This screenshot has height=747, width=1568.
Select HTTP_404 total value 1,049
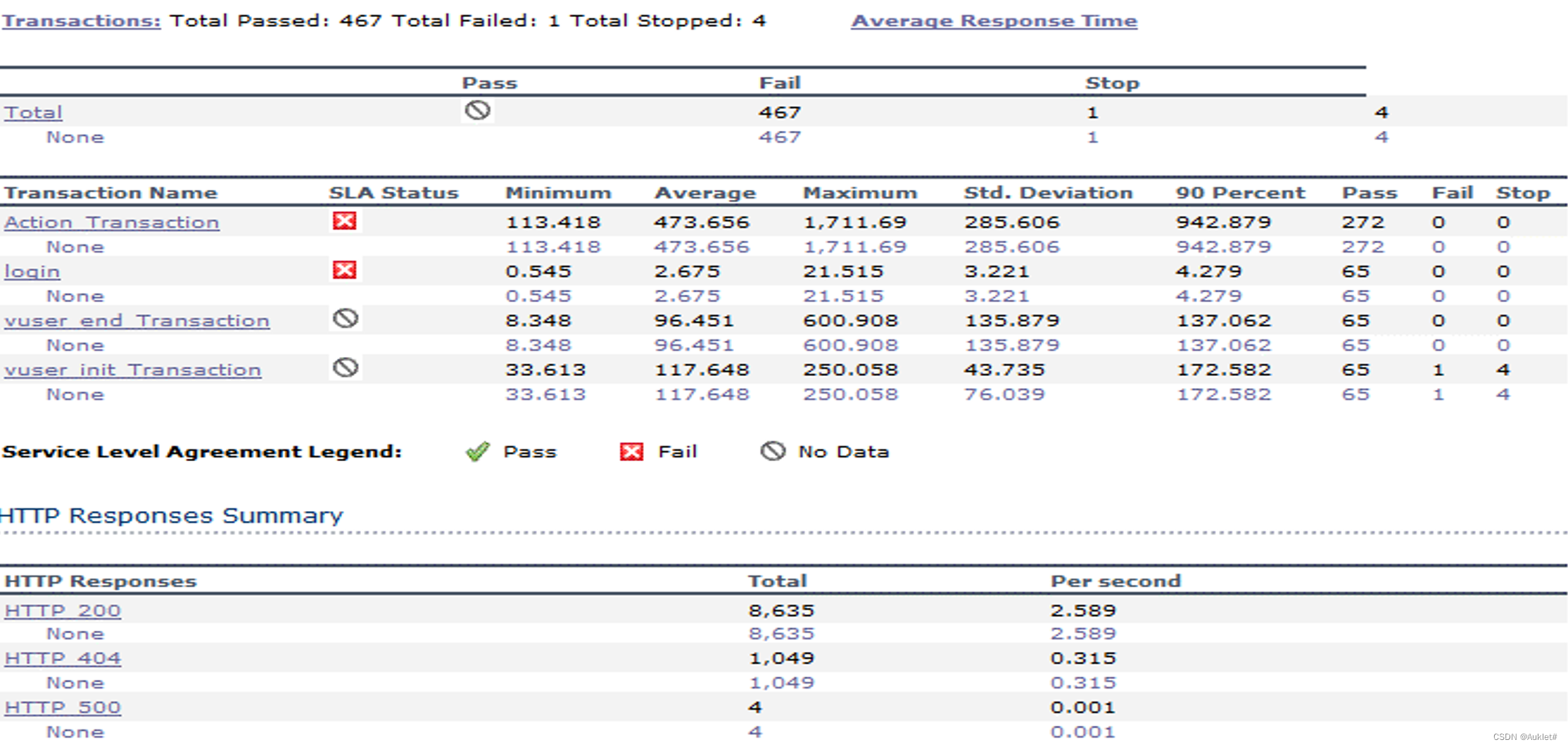click(x=781, y=658)
